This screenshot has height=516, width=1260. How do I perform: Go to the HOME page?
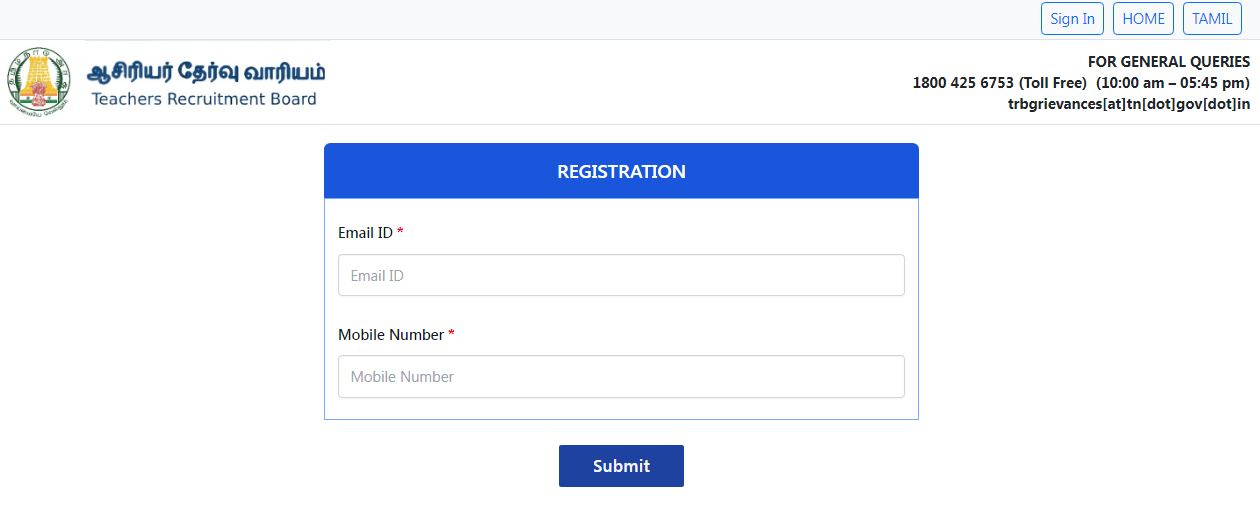pos(1144,19)
